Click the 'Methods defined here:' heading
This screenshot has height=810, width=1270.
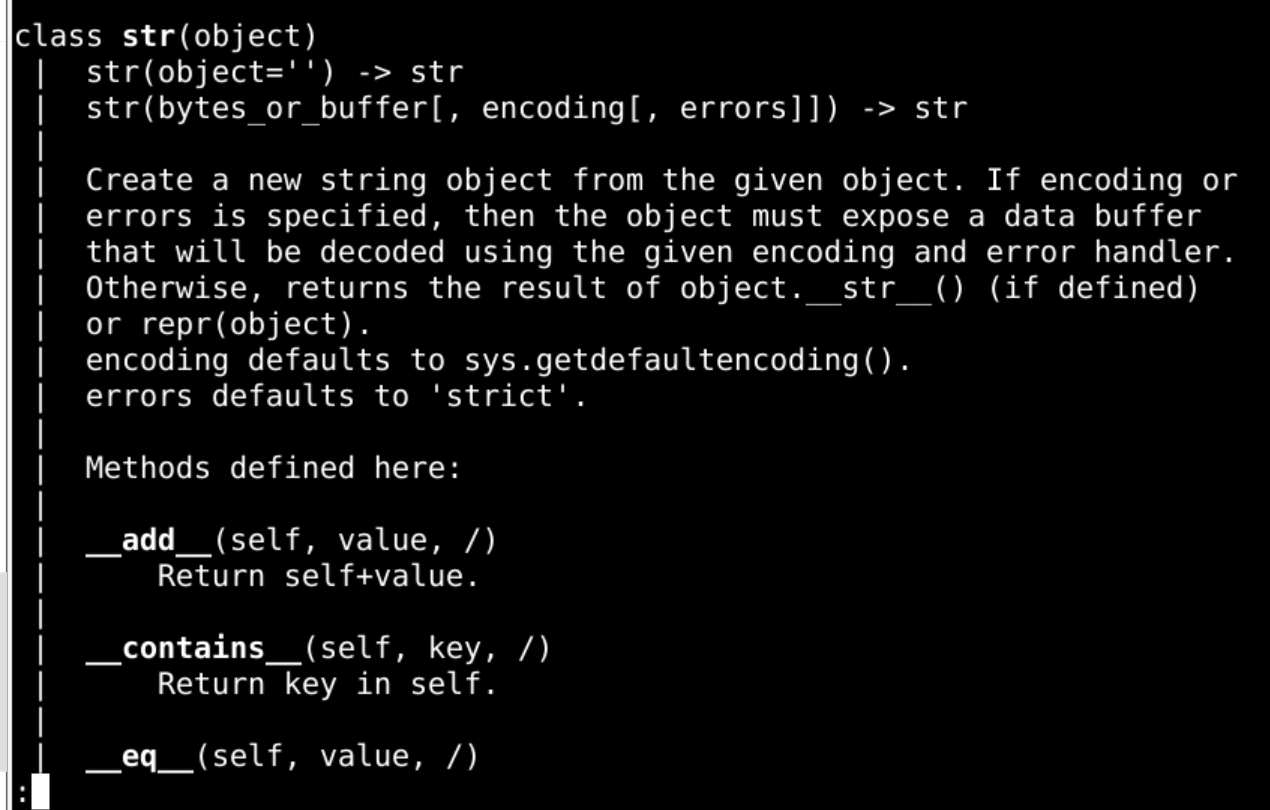click(x=273, y=468)
